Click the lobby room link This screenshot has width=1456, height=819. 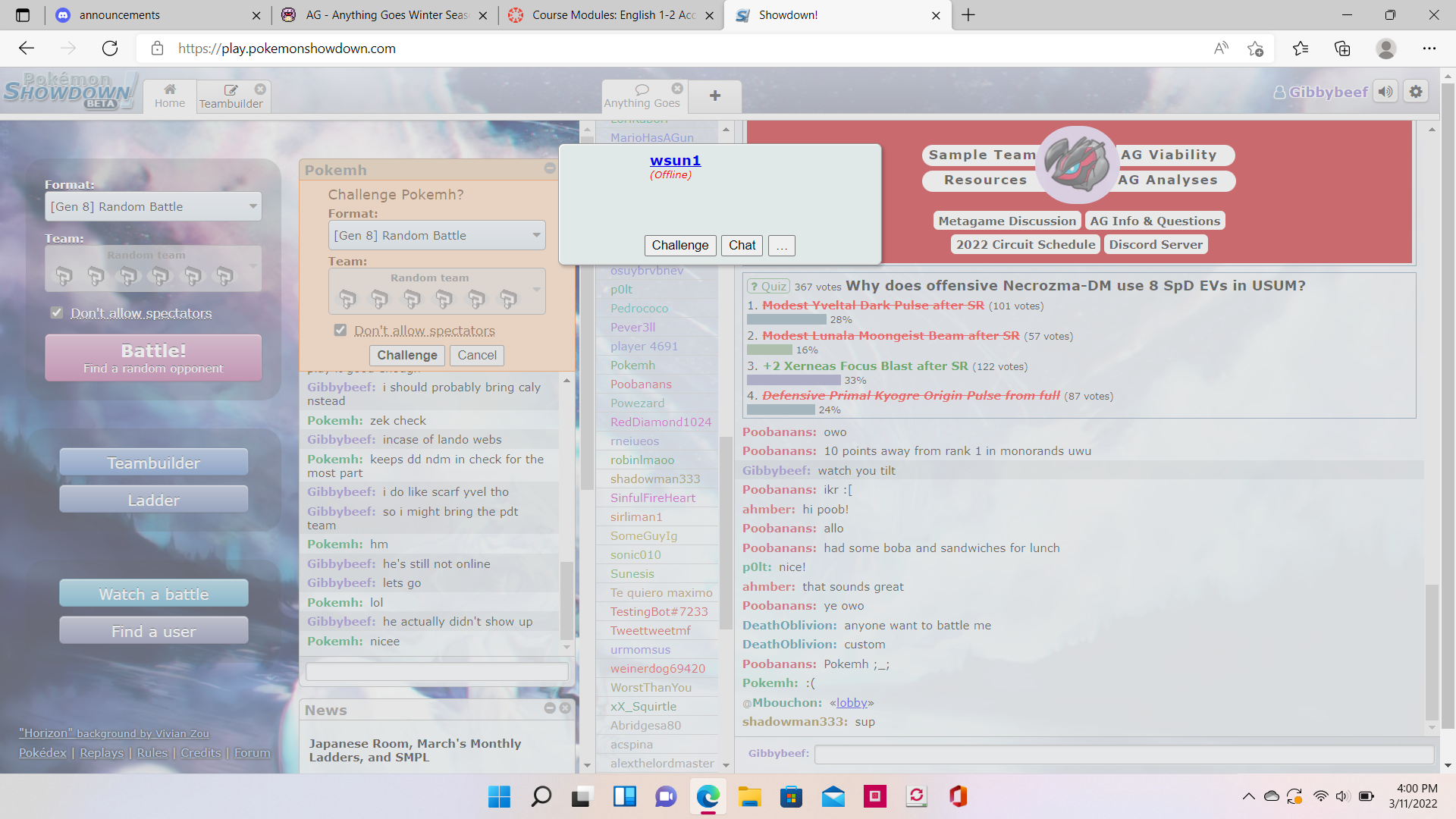[x=852, y=702]
